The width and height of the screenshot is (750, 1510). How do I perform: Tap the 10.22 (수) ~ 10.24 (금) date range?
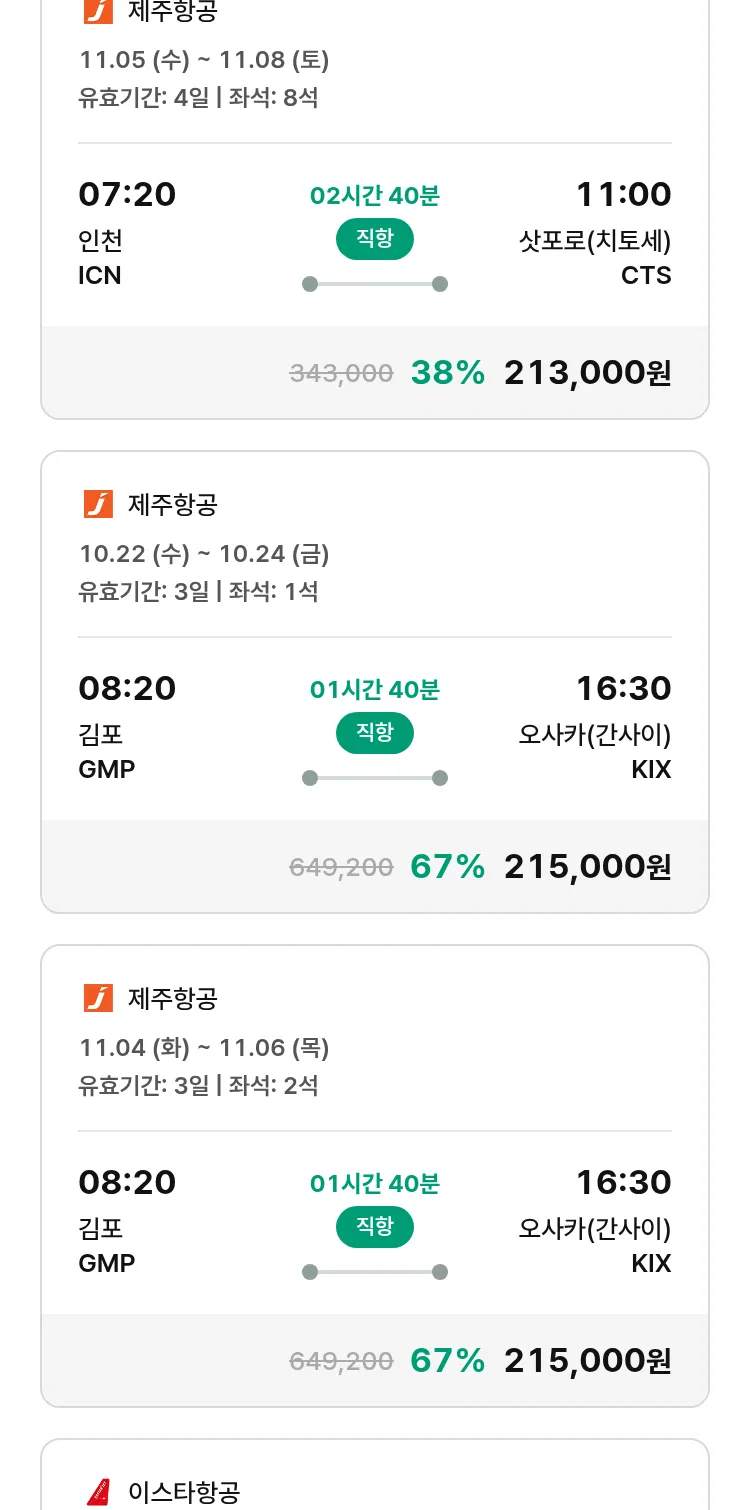click(204, 553)
